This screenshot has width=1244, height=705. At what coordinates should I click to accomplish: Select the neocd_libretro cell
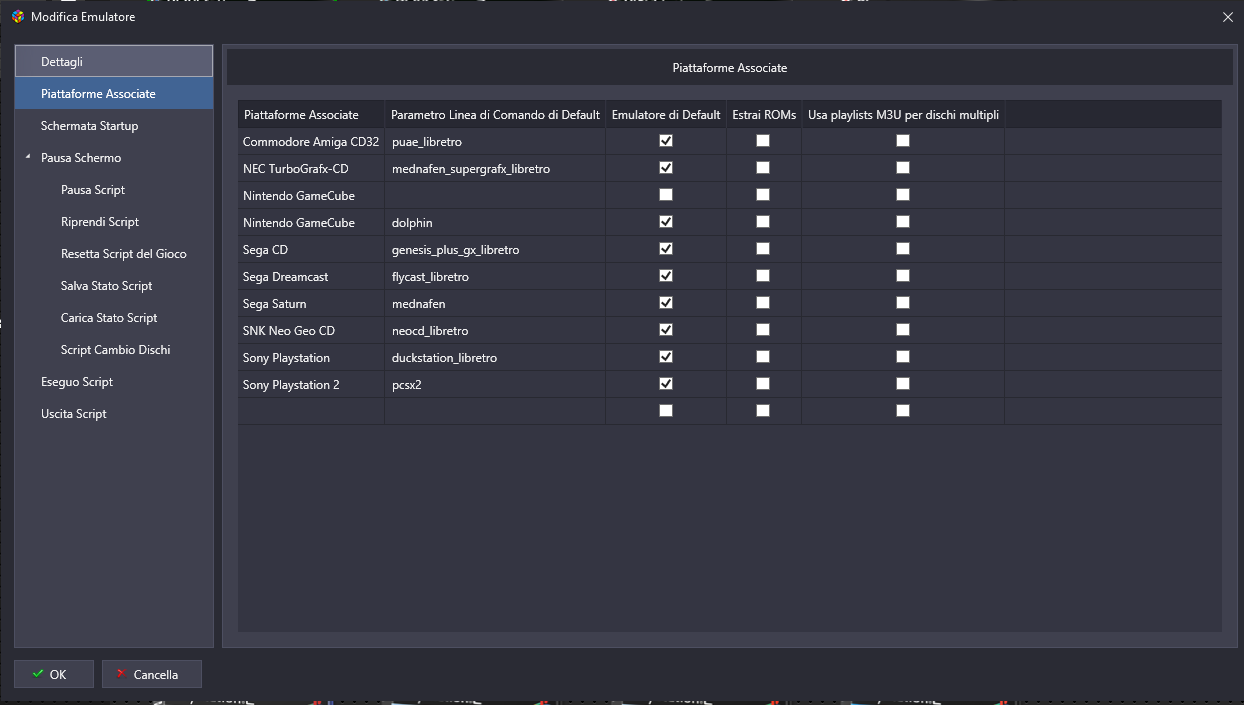pyautogui.click(x=495, y=331)
